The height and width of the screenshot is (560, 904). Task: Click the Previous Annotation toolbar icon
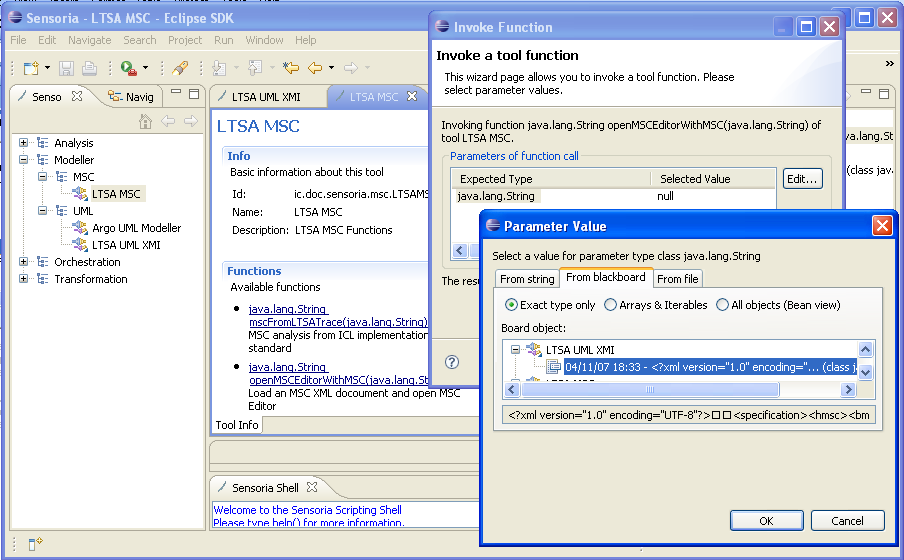click(254, 68)
